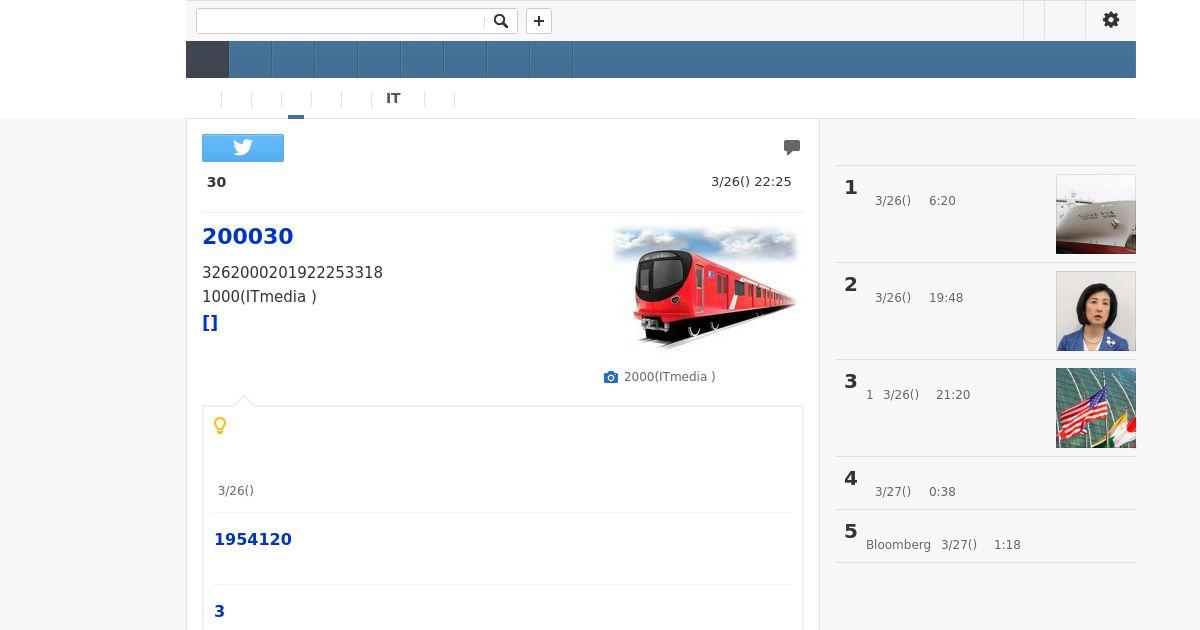Open ranking item 3 dated 3/26 21:20
Screen dimensions: 1200x630
pyautogui.click(x=986, y=408)
